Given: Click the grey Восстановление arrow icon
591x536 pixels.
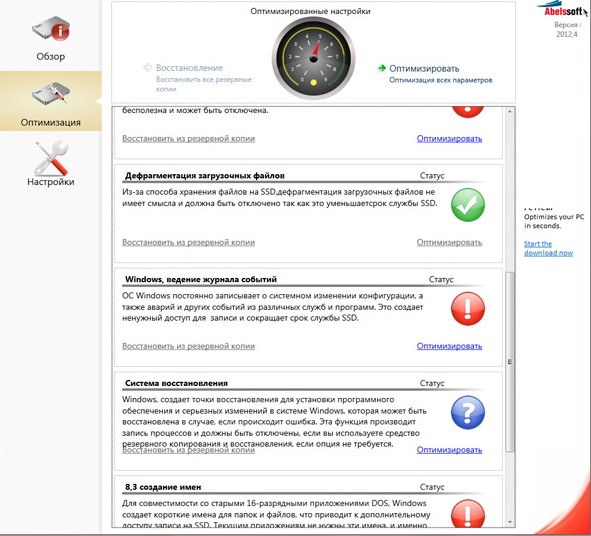Looking at the screenshot, I should pos(147,67).
